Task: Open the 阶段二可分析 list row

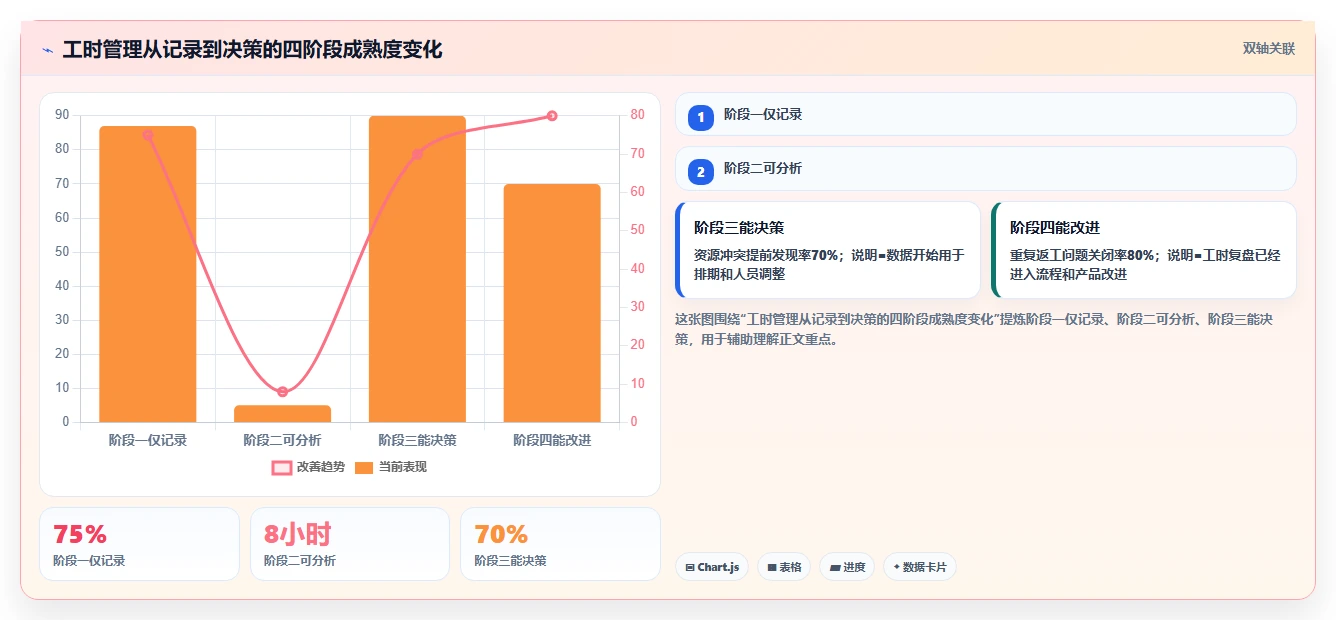Action: (986, 168)
